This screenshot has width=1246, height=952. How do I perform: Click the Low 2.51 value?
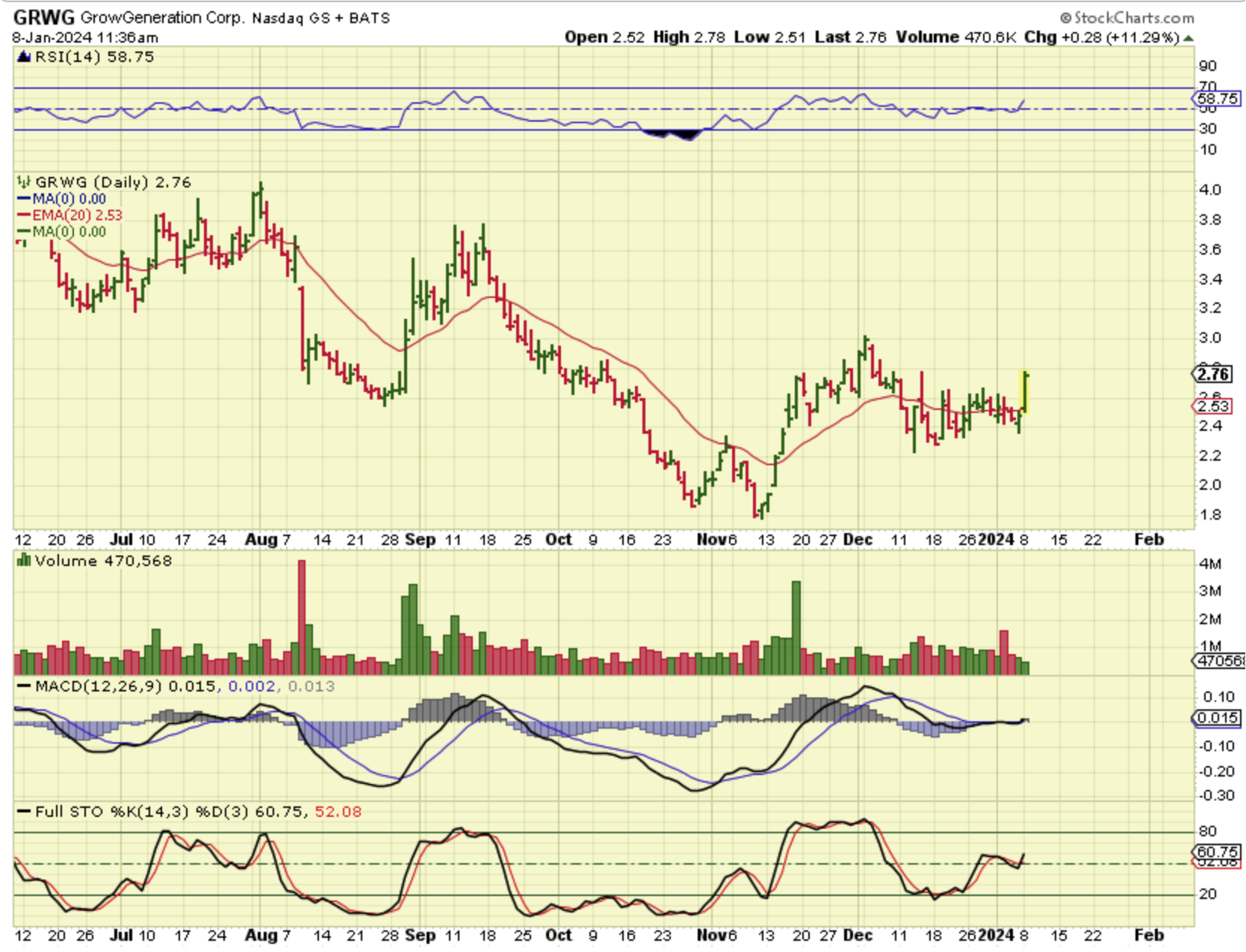770,37
